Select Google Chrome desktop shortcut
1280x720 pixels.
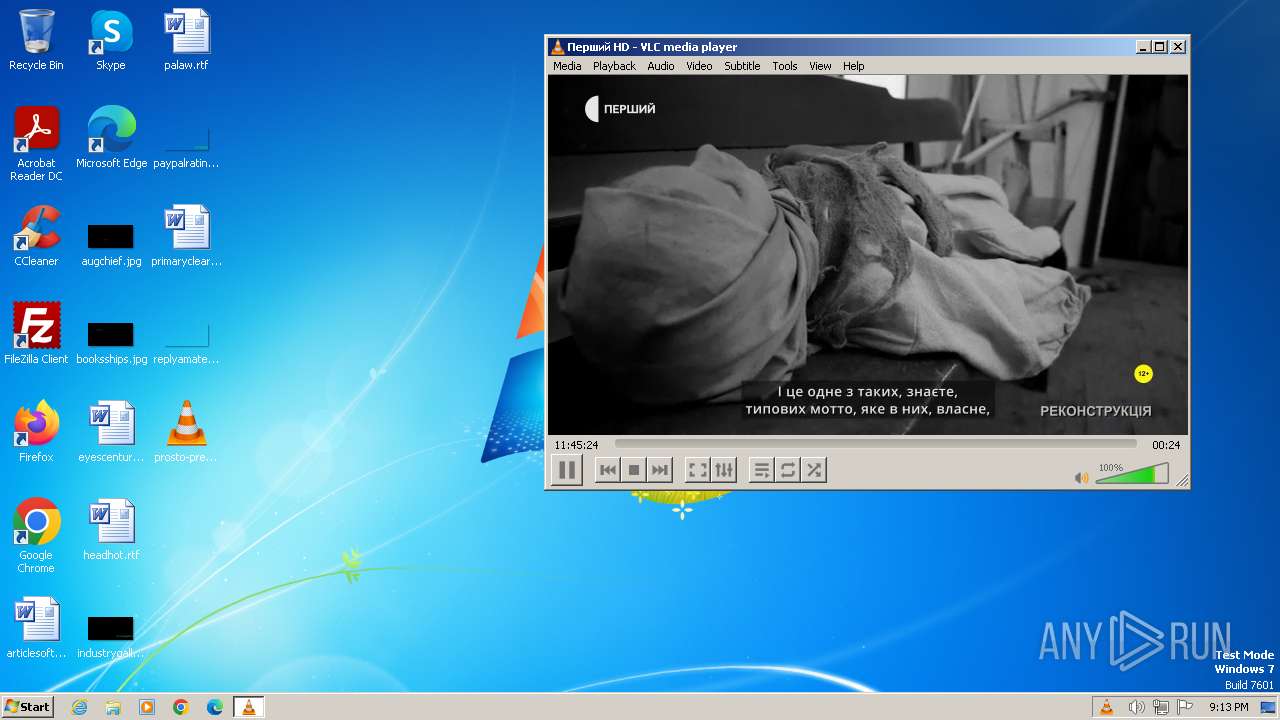(36, 536)
